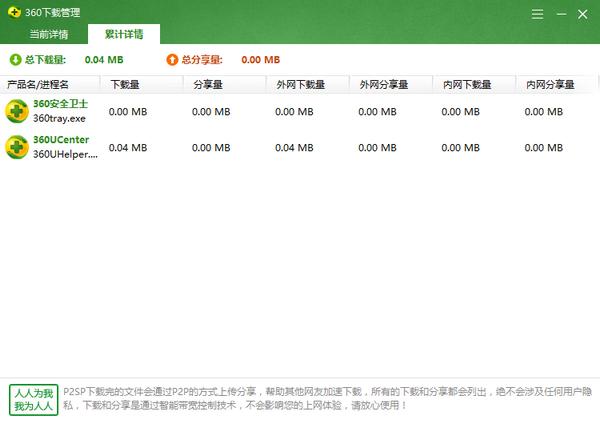600x424 pixels.
Task: Click 内网下载量 value in 360UCenter row
Action: [460, 148]
